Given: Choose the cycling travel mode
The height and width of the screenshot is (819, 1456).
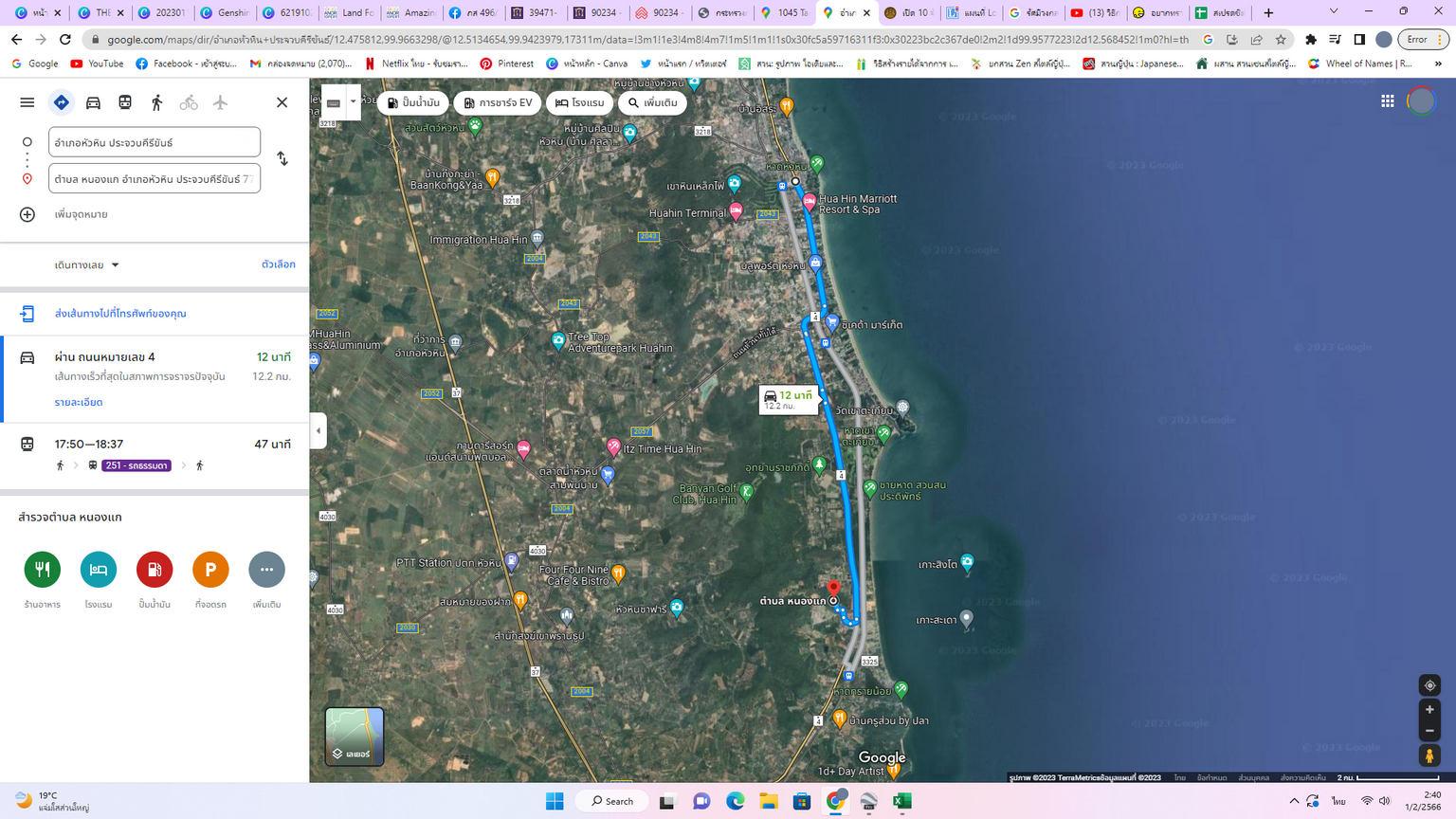Looking at the screenshot, I should pos(189,102).
